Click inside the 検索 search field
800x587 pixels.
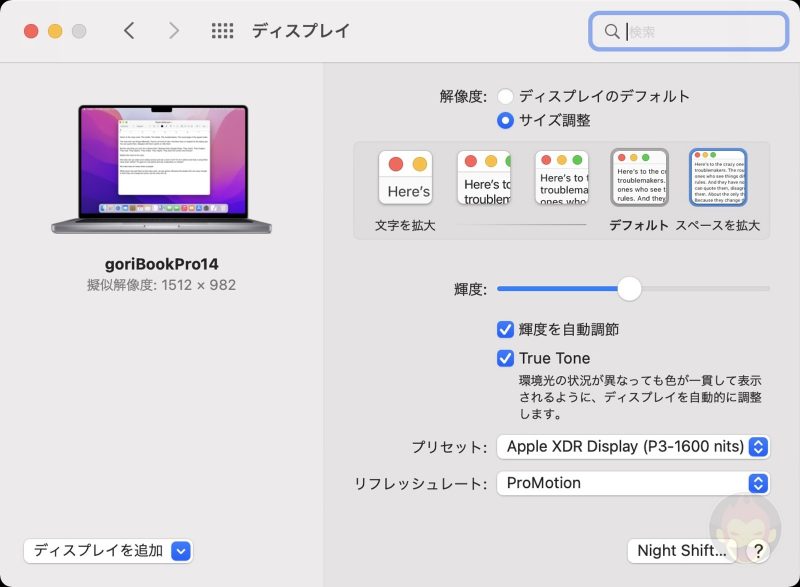pos(690,31)
